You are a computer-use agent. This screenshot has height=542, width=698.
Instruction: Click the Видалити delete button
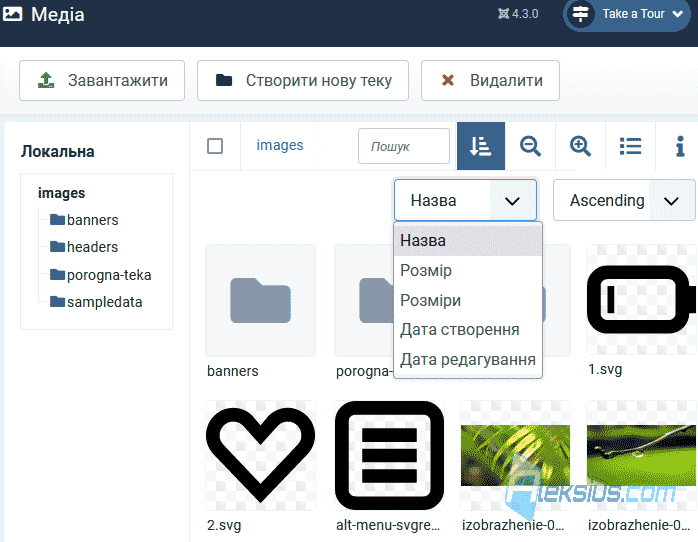click(490, 81)
